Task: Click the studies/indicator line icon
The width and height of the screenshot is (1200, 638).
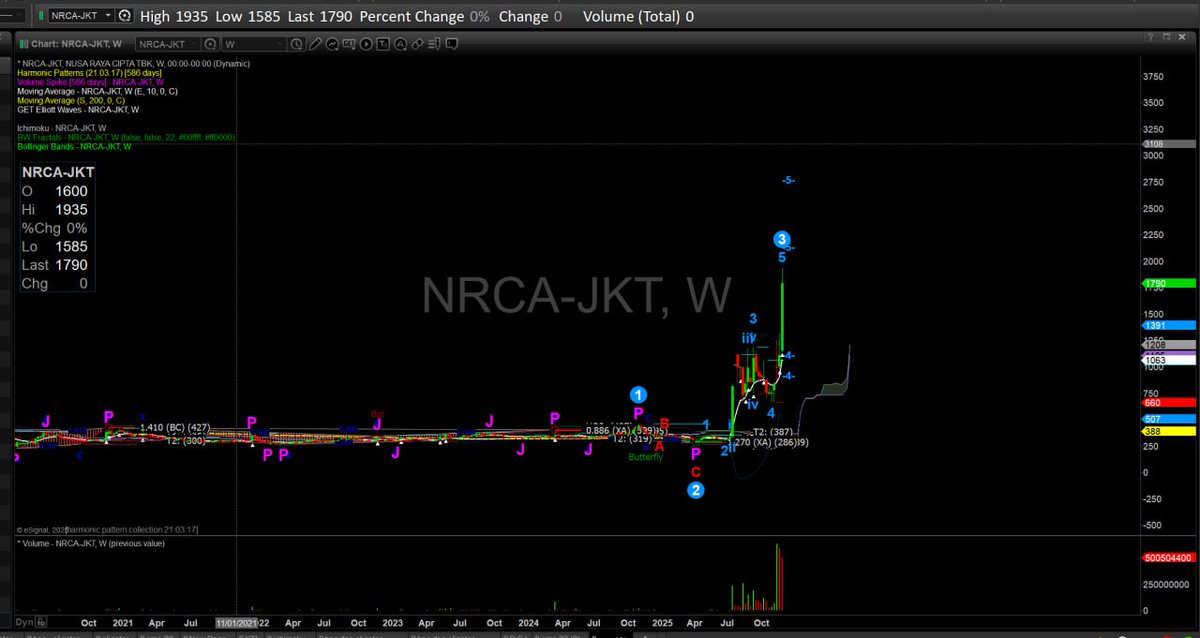Action: pos(332,44)
